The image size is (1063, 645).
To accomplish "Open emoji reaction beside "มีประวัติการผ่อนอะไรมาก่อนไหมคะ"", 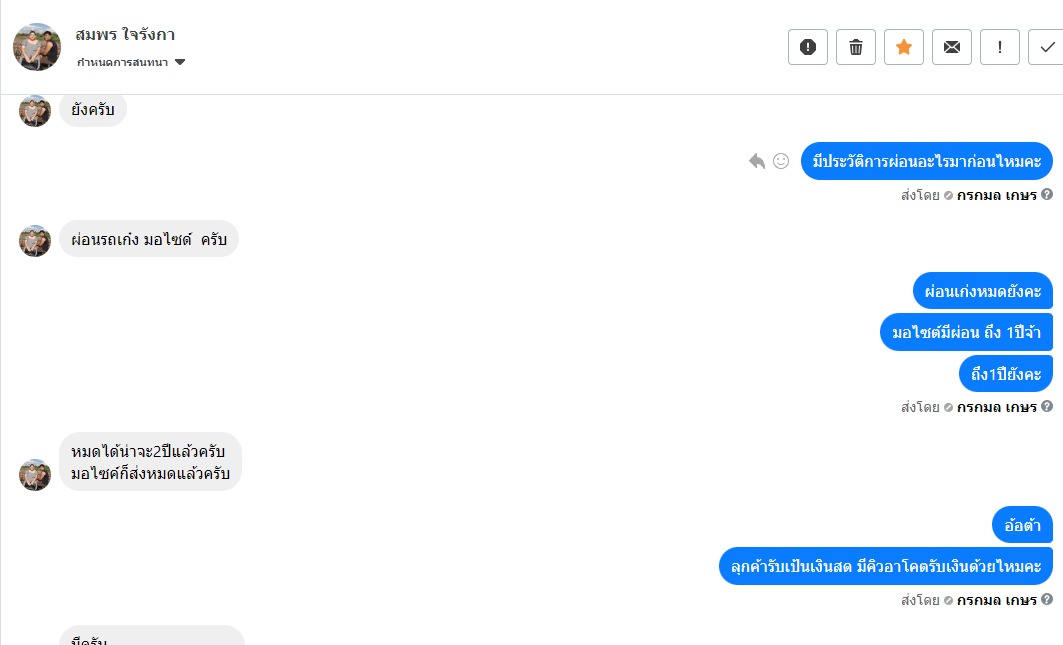I will [781, 161].
